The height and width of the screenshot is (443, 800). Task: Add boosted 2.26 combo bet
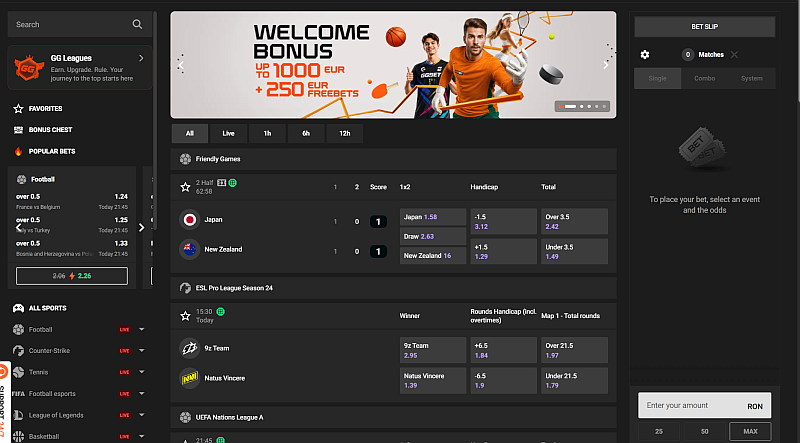click(72, 276)
